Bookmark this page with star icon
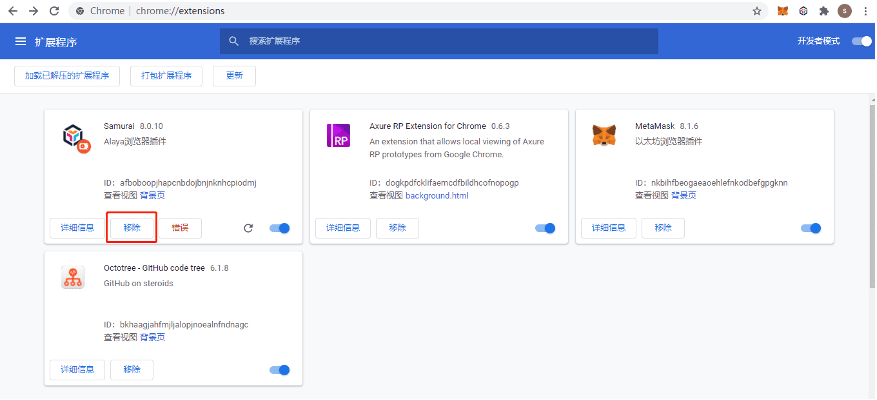 coord(757,11)
